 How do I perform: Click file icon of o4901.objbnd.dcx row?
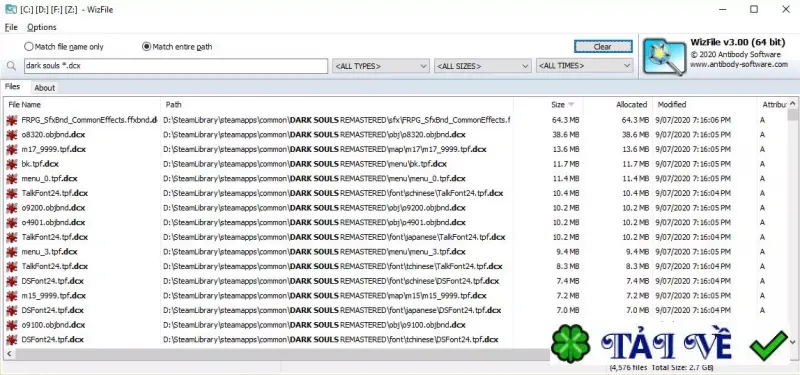(12, 222)
